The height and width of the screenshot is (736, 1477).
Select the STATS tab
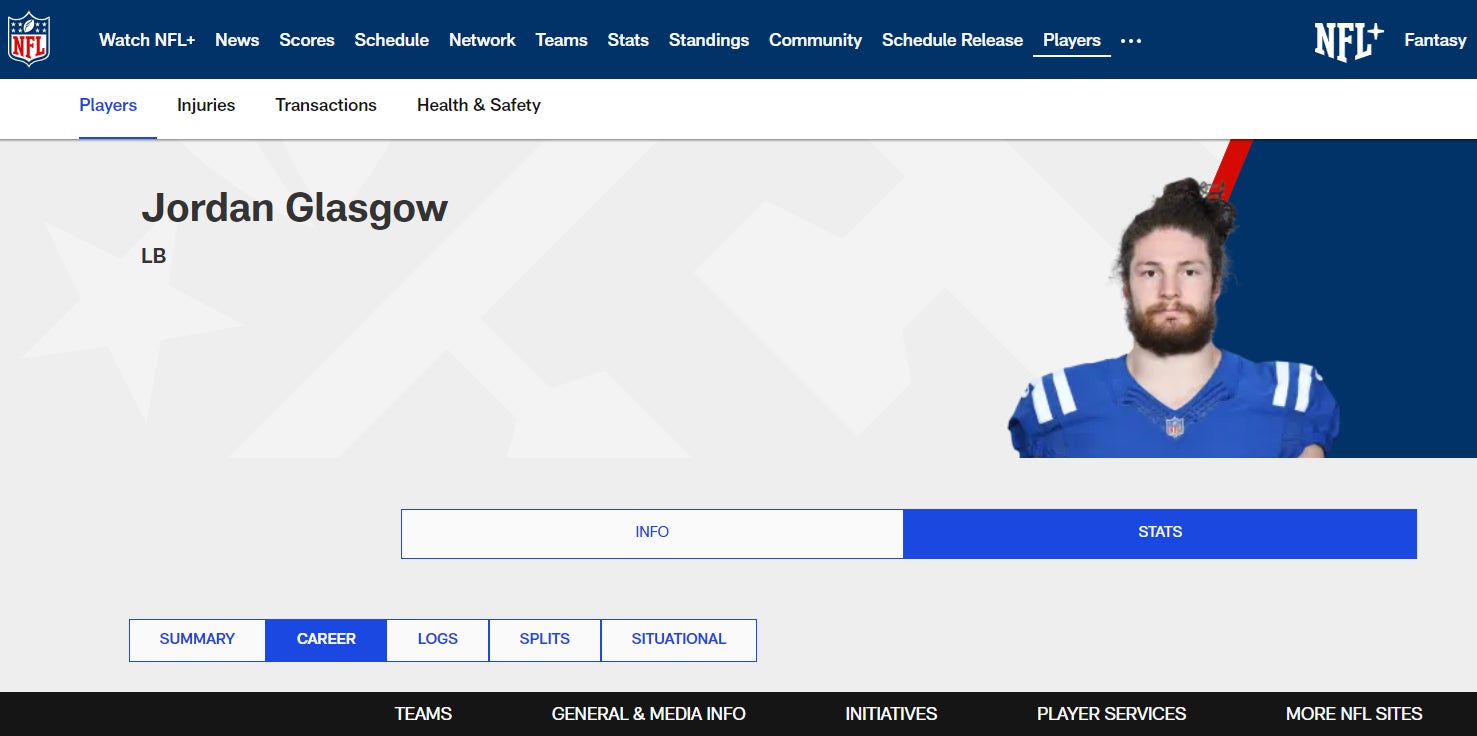click(x=1160, y=533)
